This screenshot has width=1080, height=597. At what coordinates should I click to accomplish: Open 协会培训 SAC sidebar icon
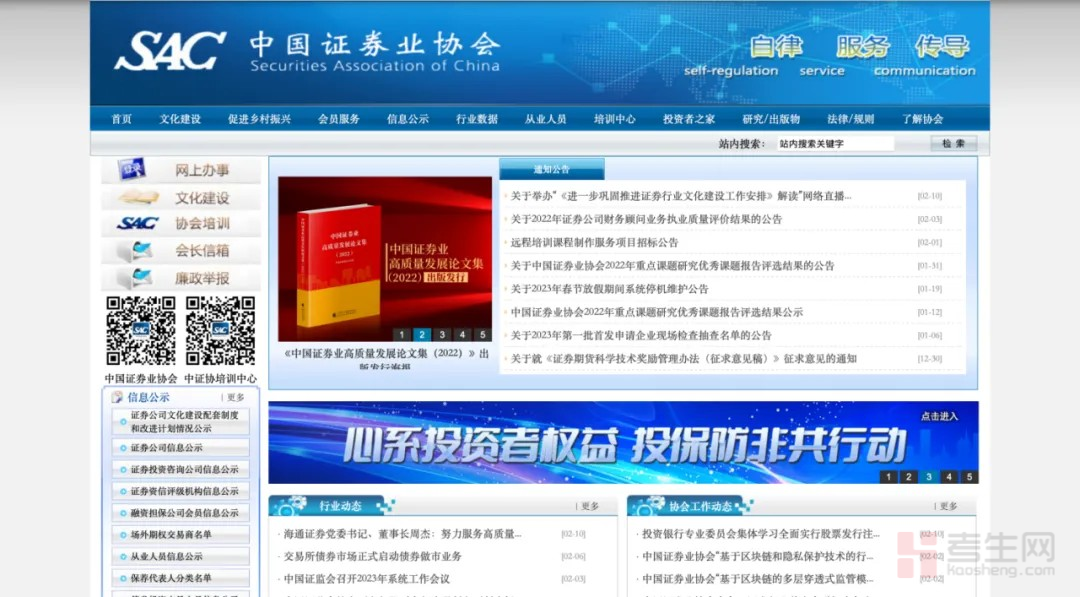point(137,223)
